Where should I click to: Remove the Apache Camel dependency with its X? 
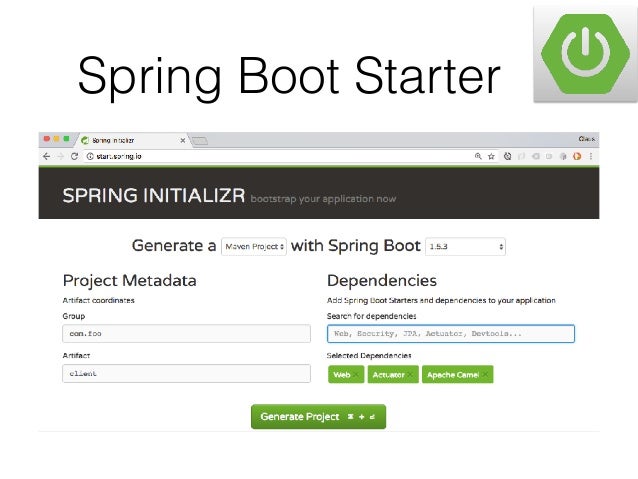pyautogui.click(x=485, y=375)
